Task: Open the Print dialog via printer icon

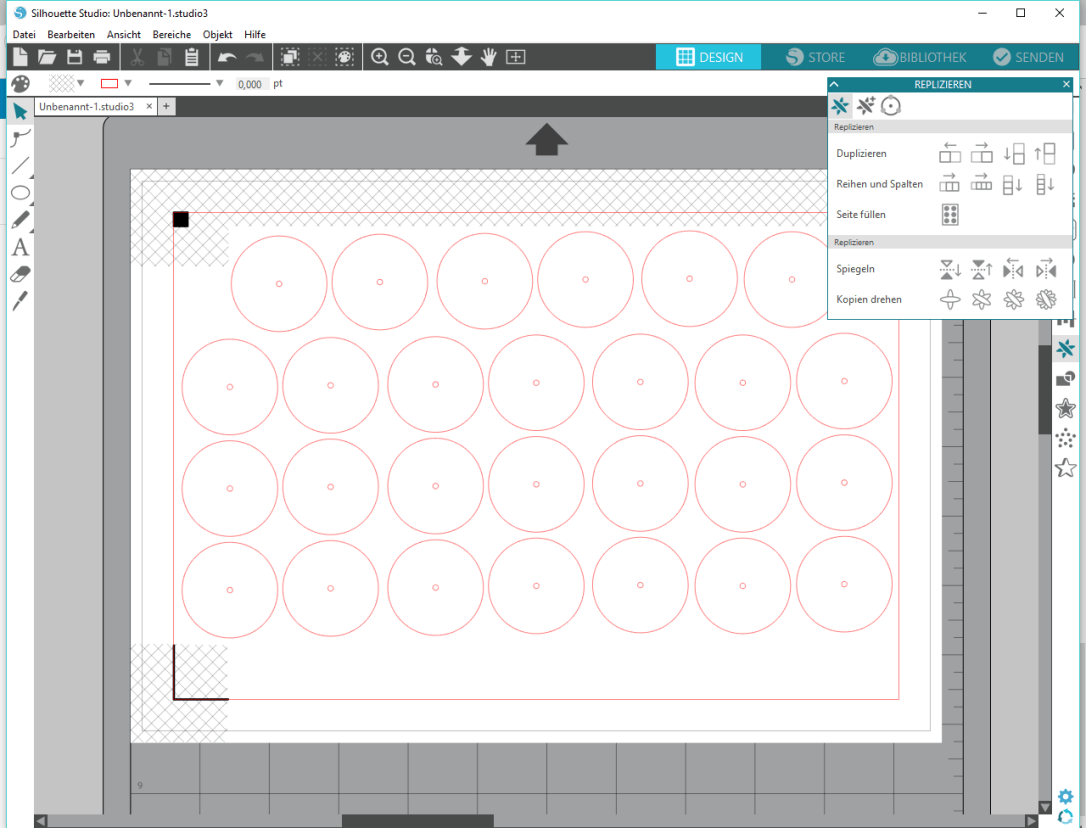Action: point(101,57)
